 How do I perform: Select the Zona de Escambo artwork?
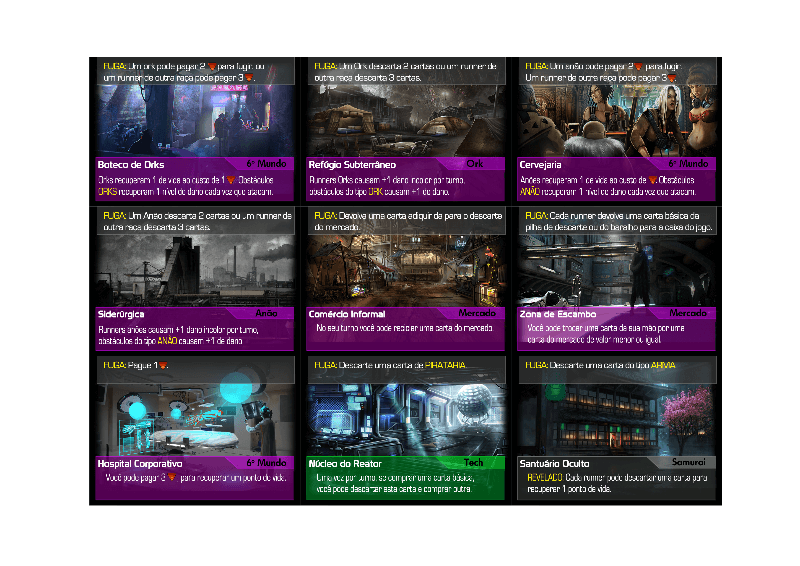(x=617, y=270)
